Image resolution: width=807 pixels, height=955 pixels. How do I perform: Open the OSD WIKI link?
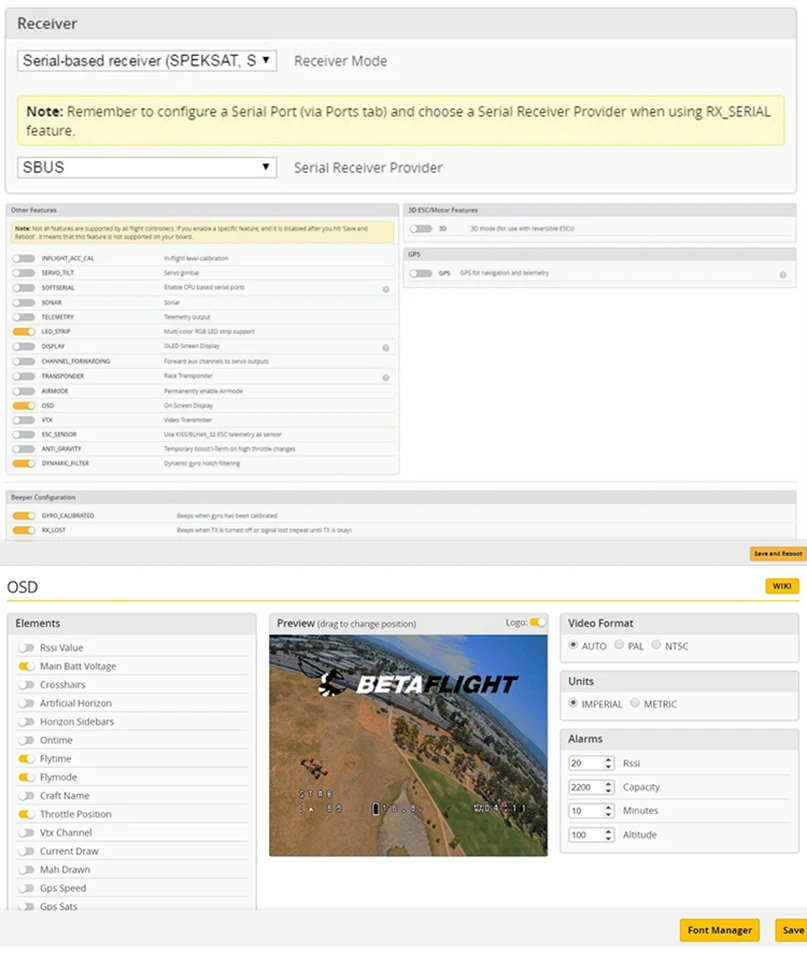tap(782, 586)
